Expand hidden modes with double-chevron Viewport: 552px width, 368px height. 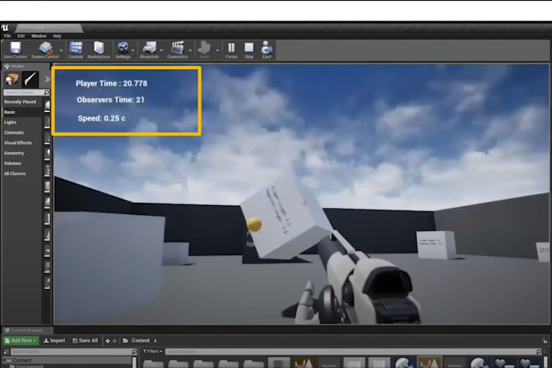pos(47,80)
